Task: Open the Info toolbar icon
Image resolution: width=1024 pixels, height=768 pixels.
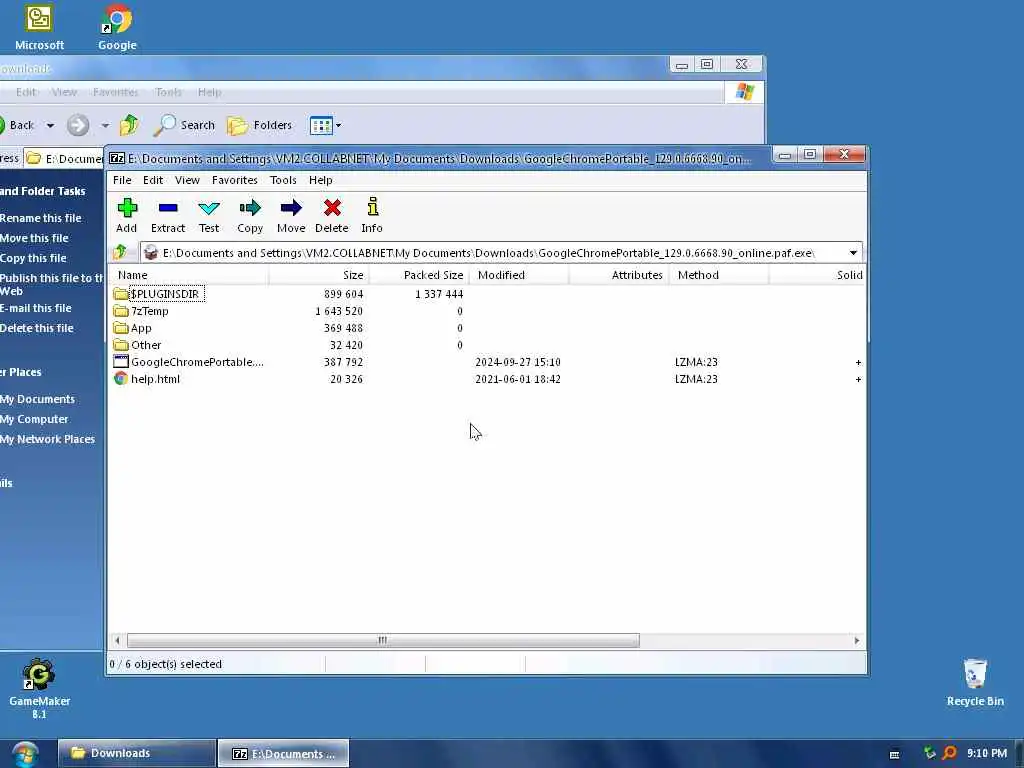Action: coord(372,216)
